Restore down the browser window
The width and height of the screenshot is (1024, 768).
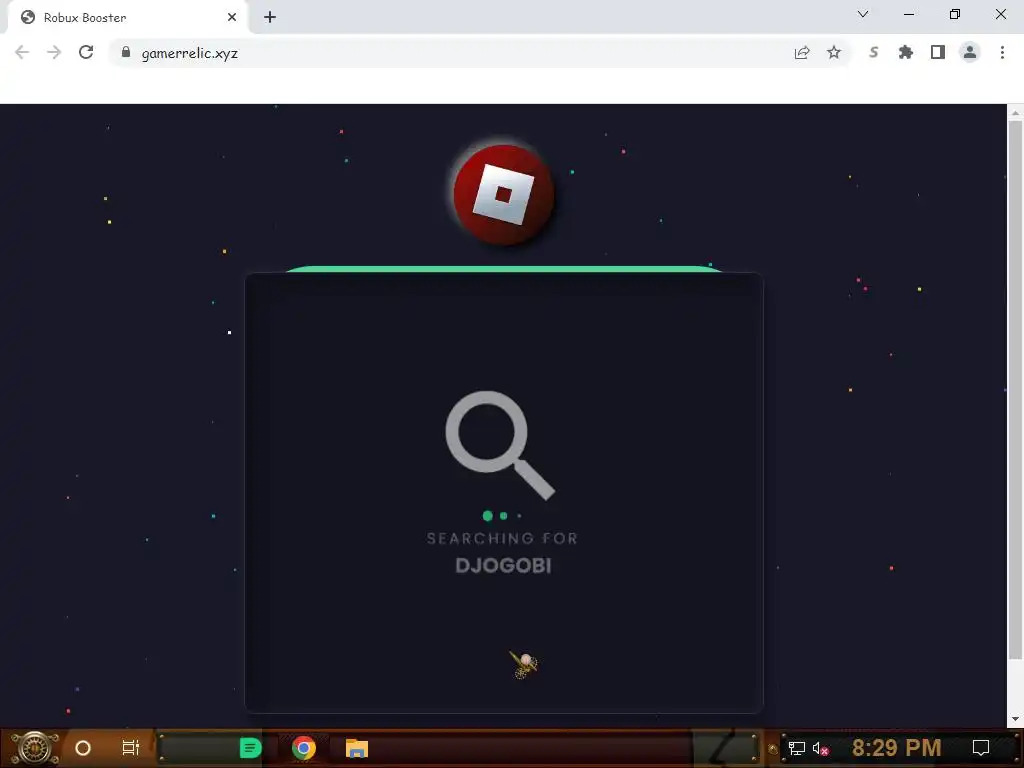point(955,14)
